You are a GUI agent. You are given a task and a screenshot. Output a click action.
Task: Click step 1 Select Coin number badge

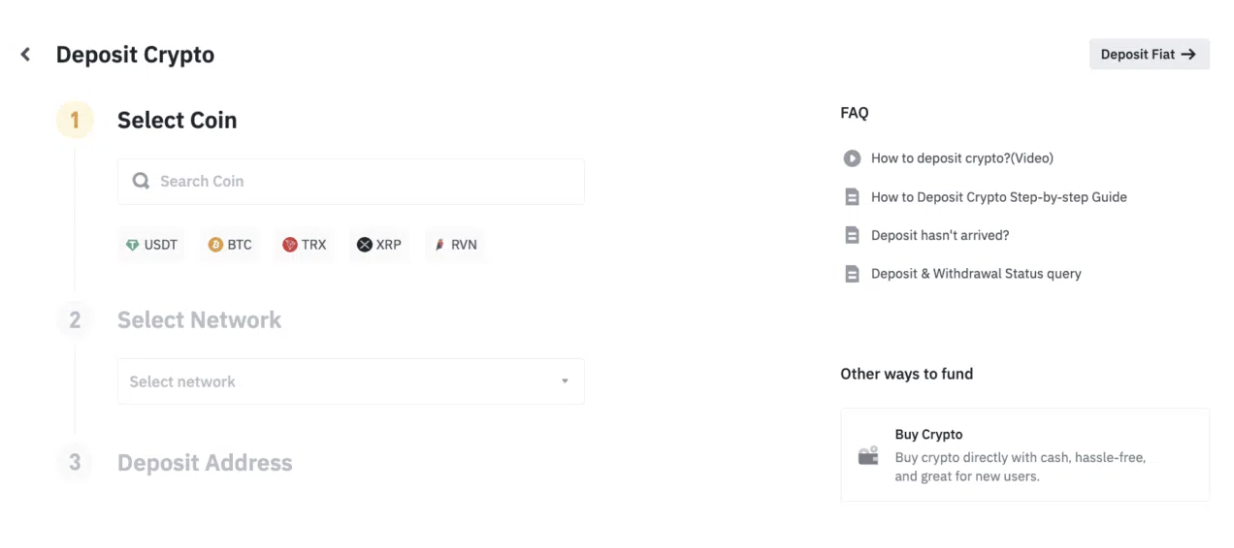(x=74, y=120)
